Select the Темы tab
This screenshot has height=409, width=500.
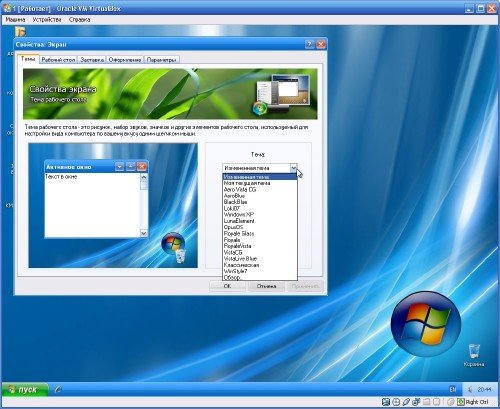coord(28,59)
